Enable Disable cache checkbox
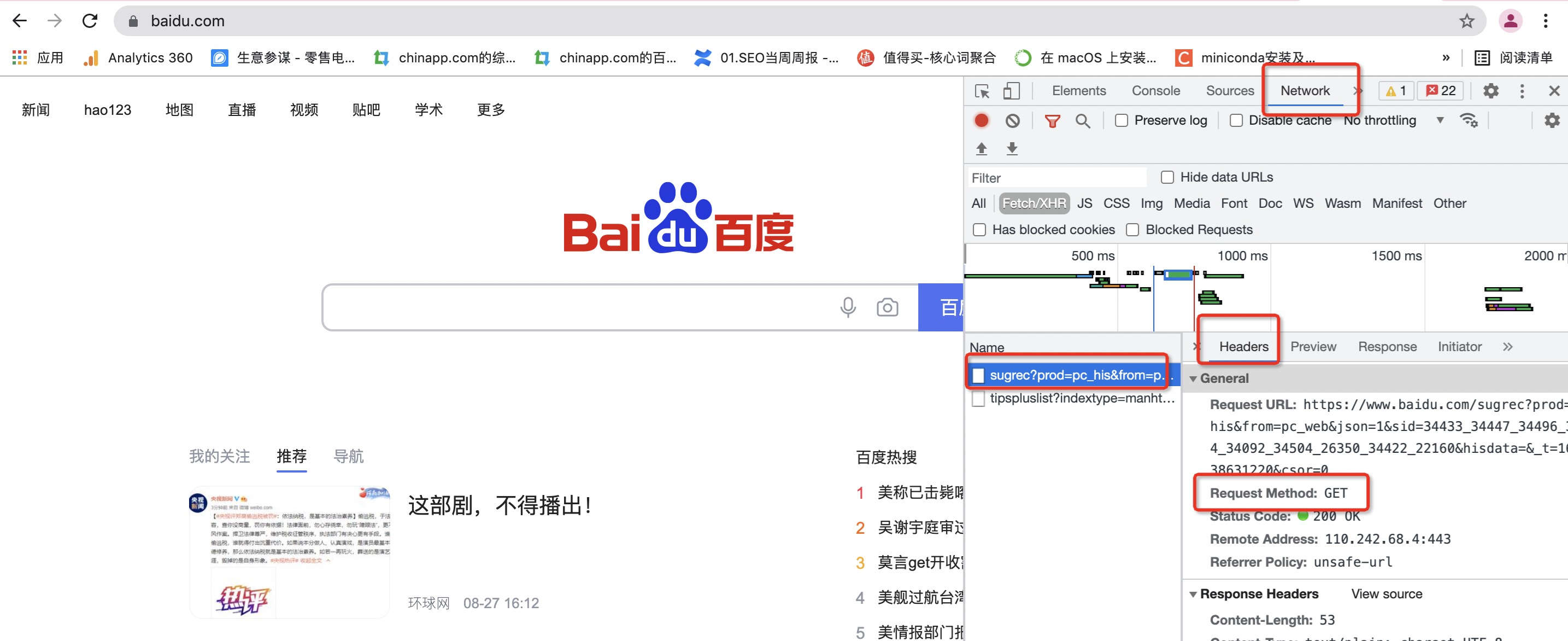Image resolution: width=1568 pixels, height=641 pixels. (1236, 121)
